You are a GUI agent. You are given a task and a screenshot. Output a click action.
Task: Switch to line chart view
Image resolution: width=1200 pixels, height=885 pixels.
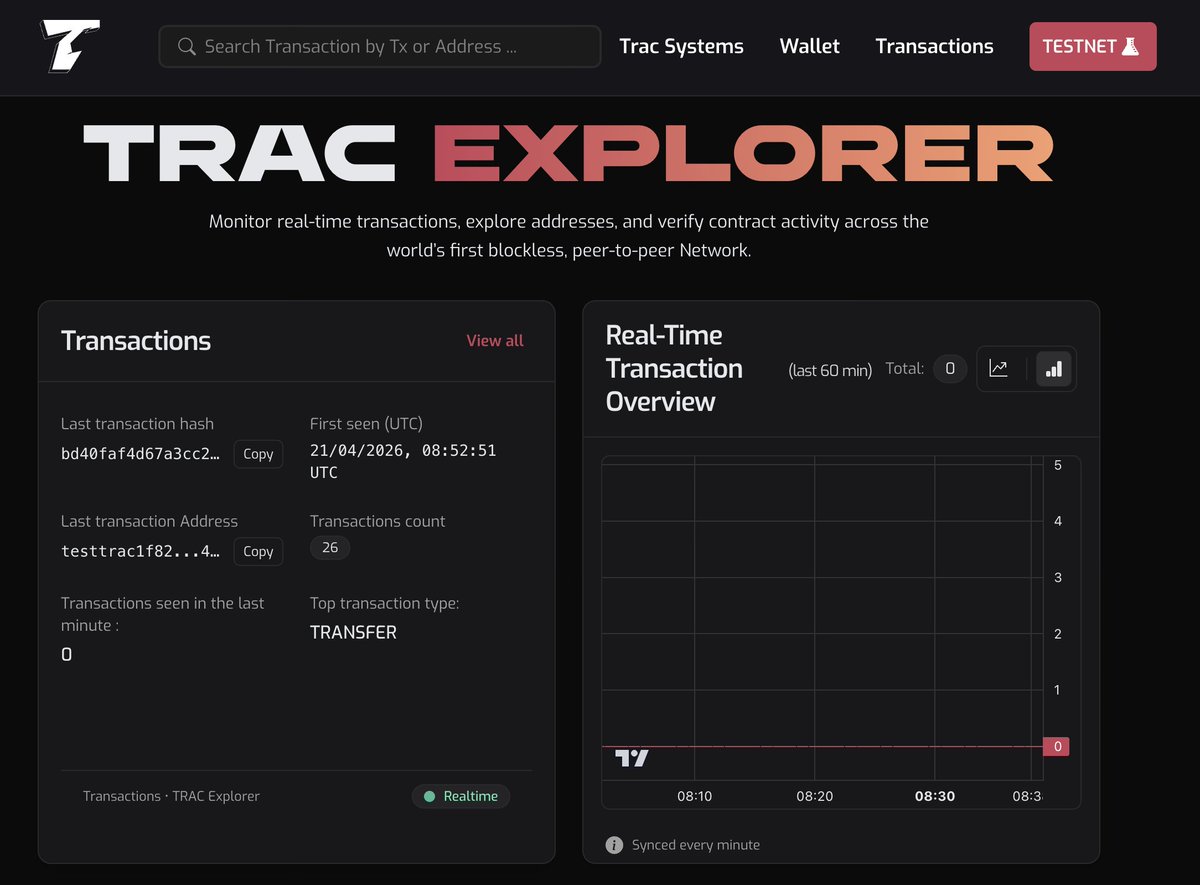(998, 368)
